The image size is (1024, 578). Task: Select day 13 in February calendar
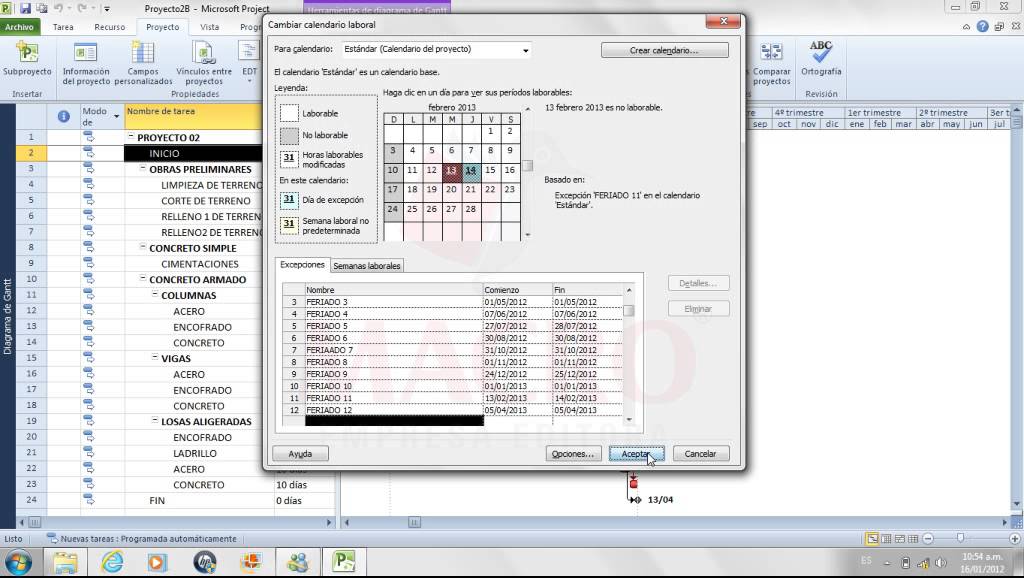(x=451, y=170)
